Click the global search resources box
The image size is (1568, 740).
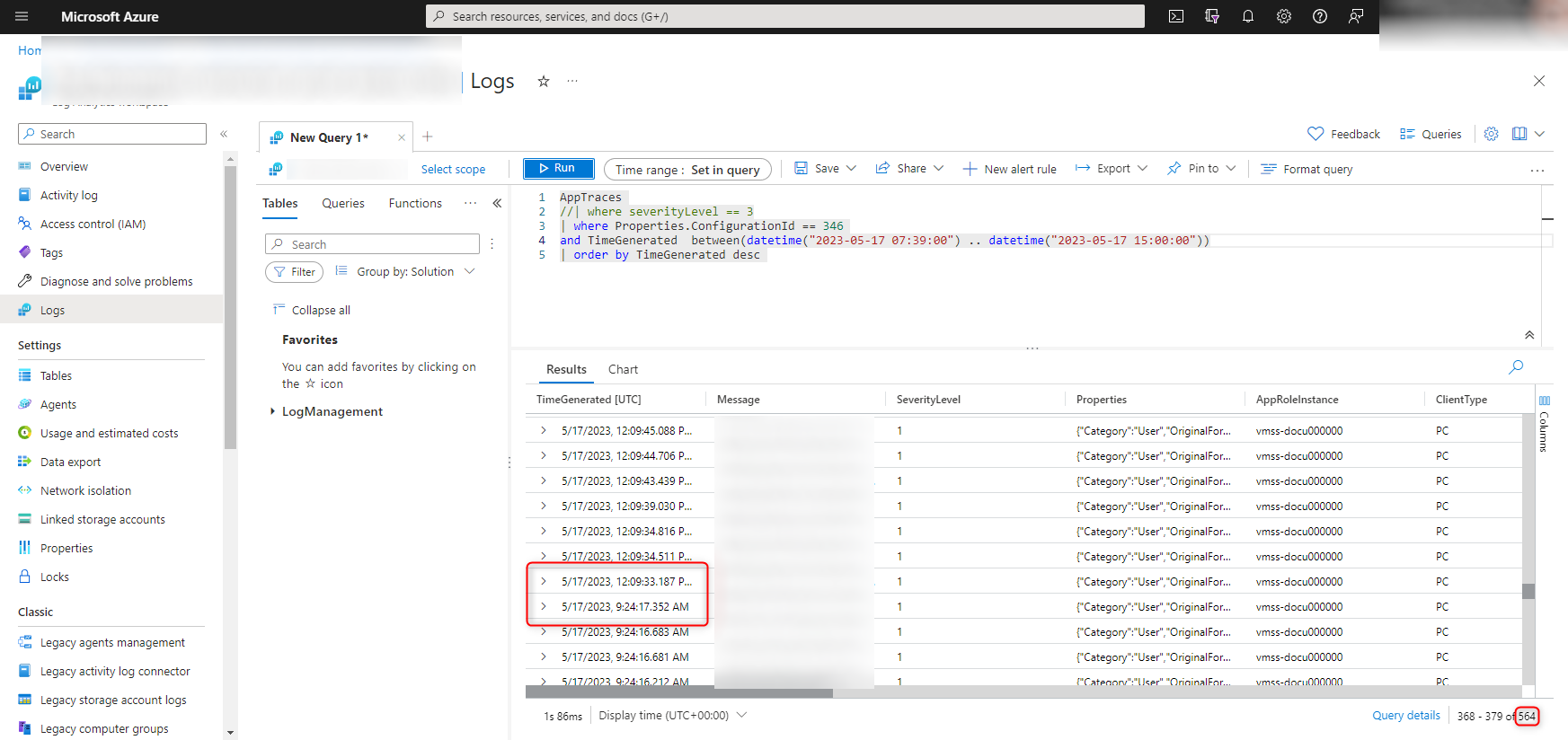(x=785, y=16)
